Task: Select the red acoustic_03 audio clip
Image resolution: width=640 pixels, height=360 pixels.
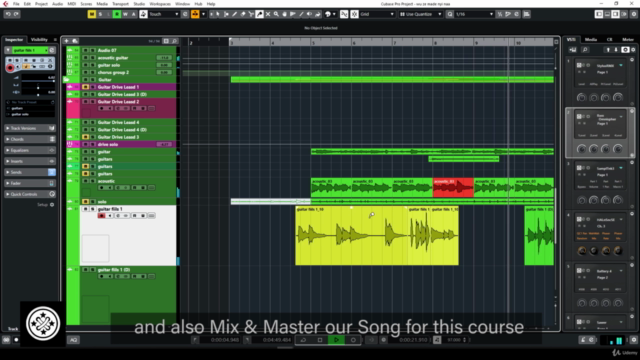Action: (453, 188)
